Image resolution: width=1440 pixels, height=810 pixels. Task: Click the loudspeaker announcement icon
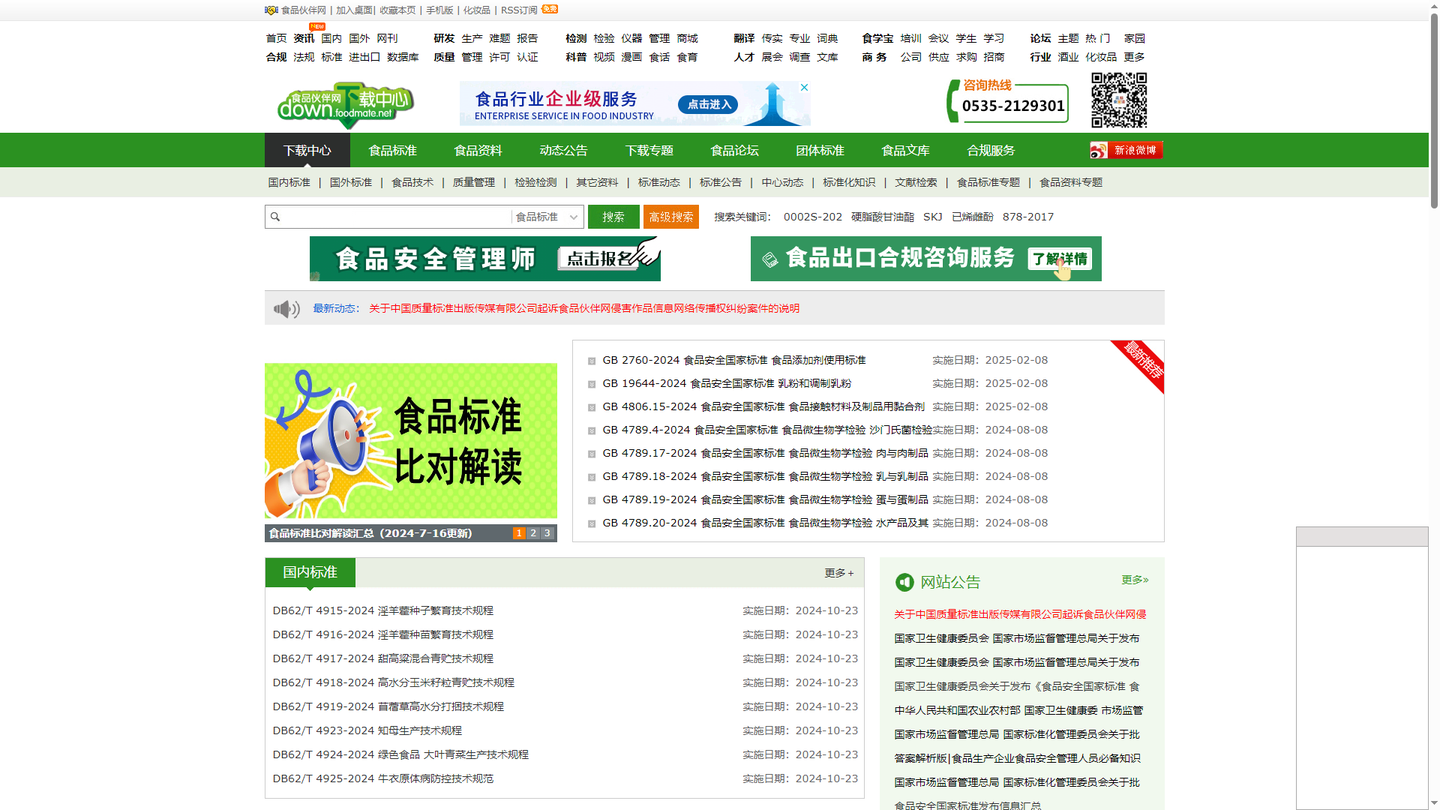coord(287,309)
